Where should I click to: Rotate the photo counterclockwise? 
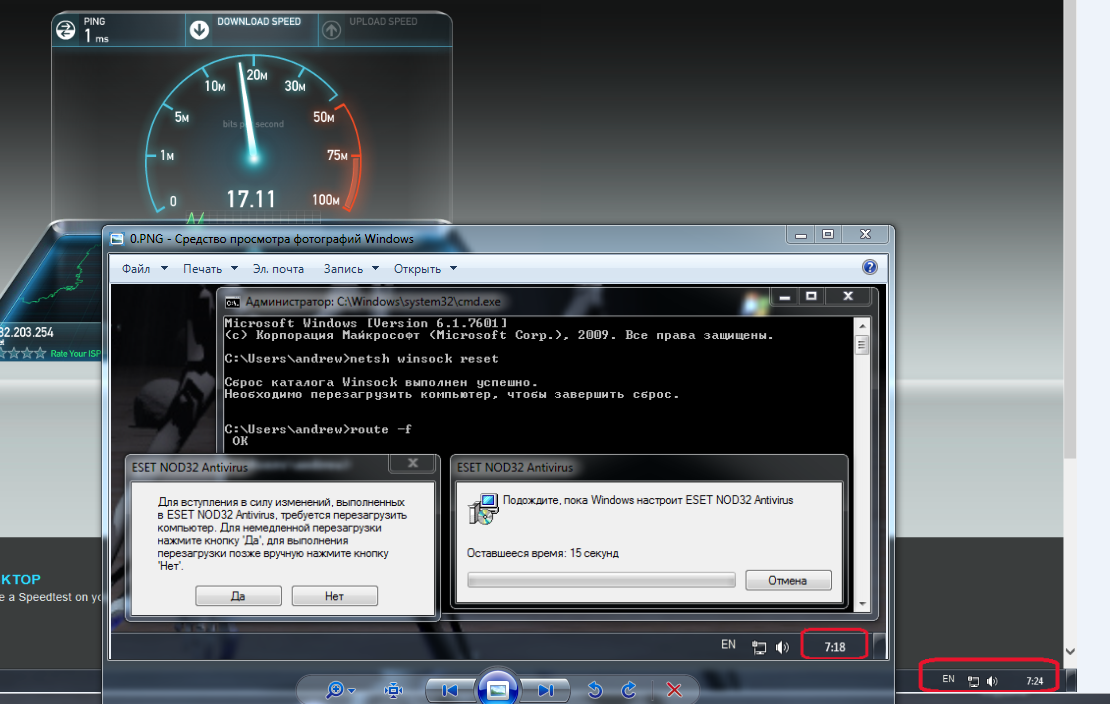(x=595, y=690)
